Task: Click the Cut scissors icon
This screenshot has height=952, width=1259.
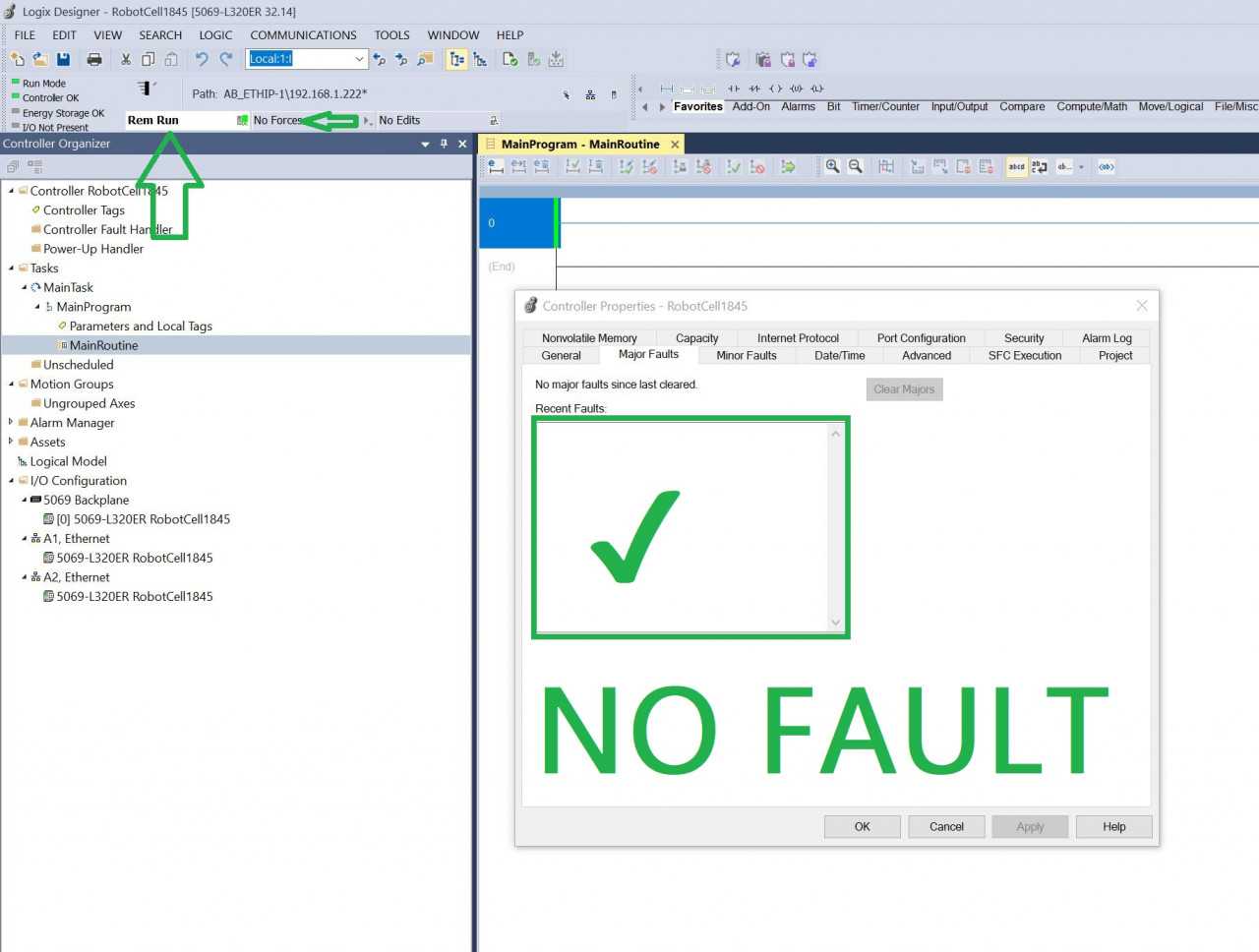Action: (x=126, y=59)
